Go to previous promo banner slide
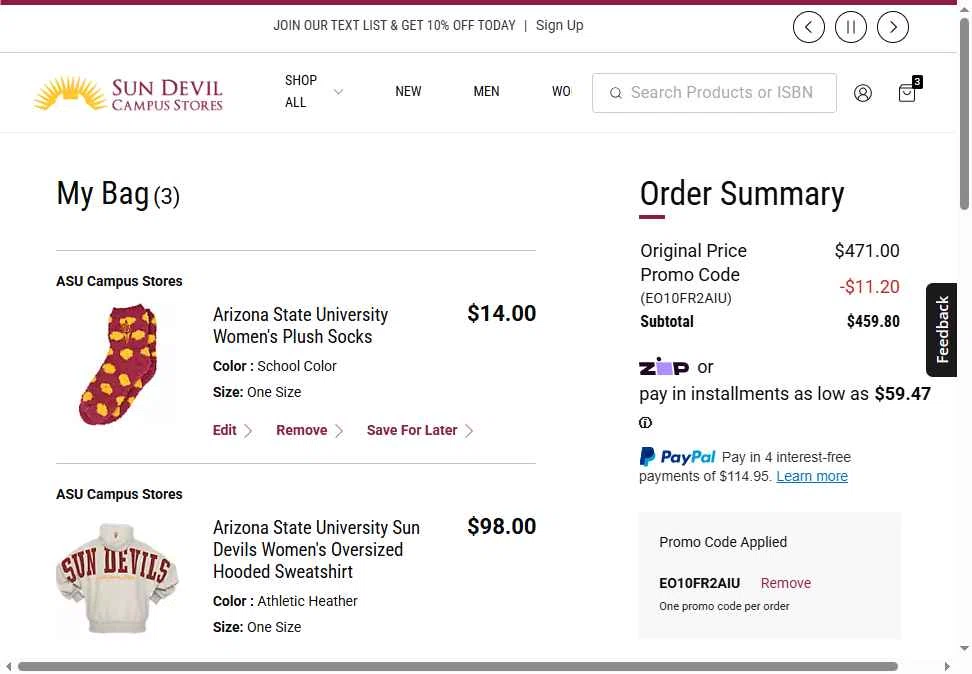This screenshot has width=972, height=674. (808, 27)
